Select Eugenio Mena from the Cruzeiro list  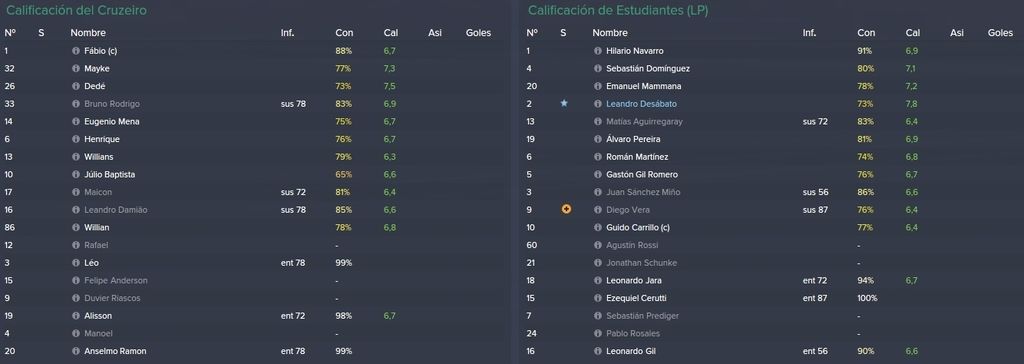[111, 122]
